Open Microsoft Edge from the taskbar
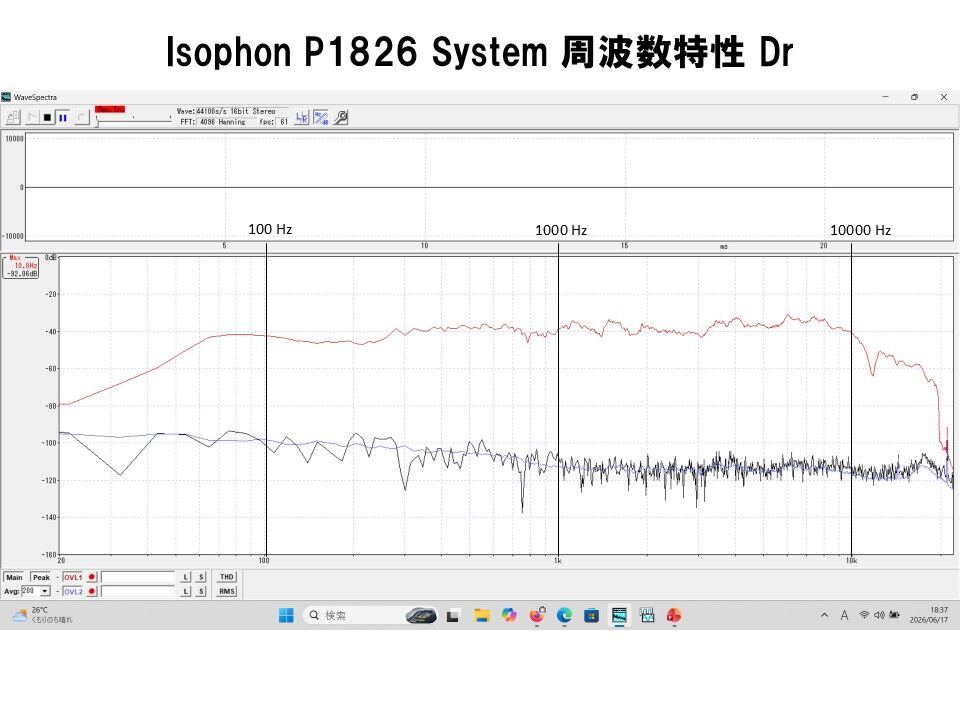 coord(564,615)
